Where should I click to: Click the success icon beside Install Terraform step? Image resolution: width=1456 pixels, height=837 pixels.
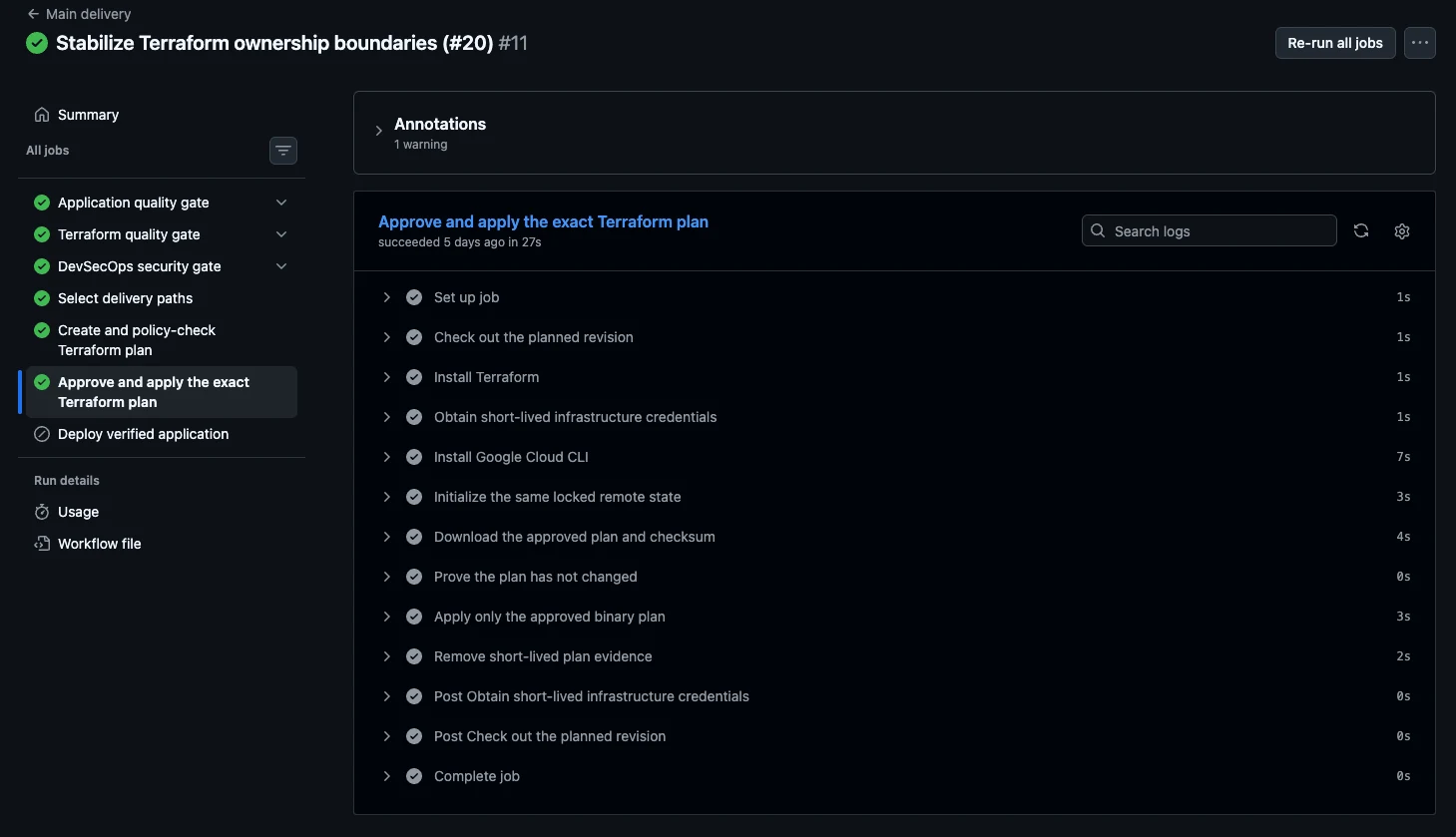[x=414, y=377]
